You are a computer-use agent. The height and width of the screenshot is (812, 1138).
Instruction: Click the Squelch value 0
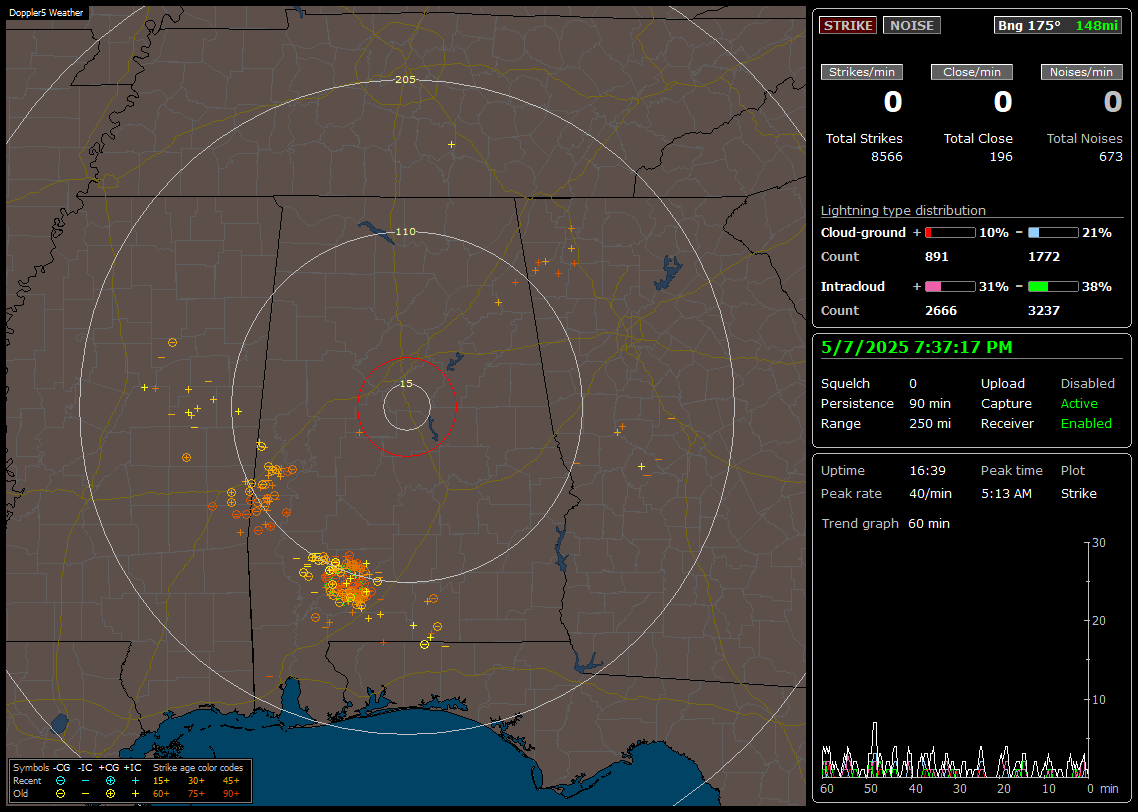[913, 384]
